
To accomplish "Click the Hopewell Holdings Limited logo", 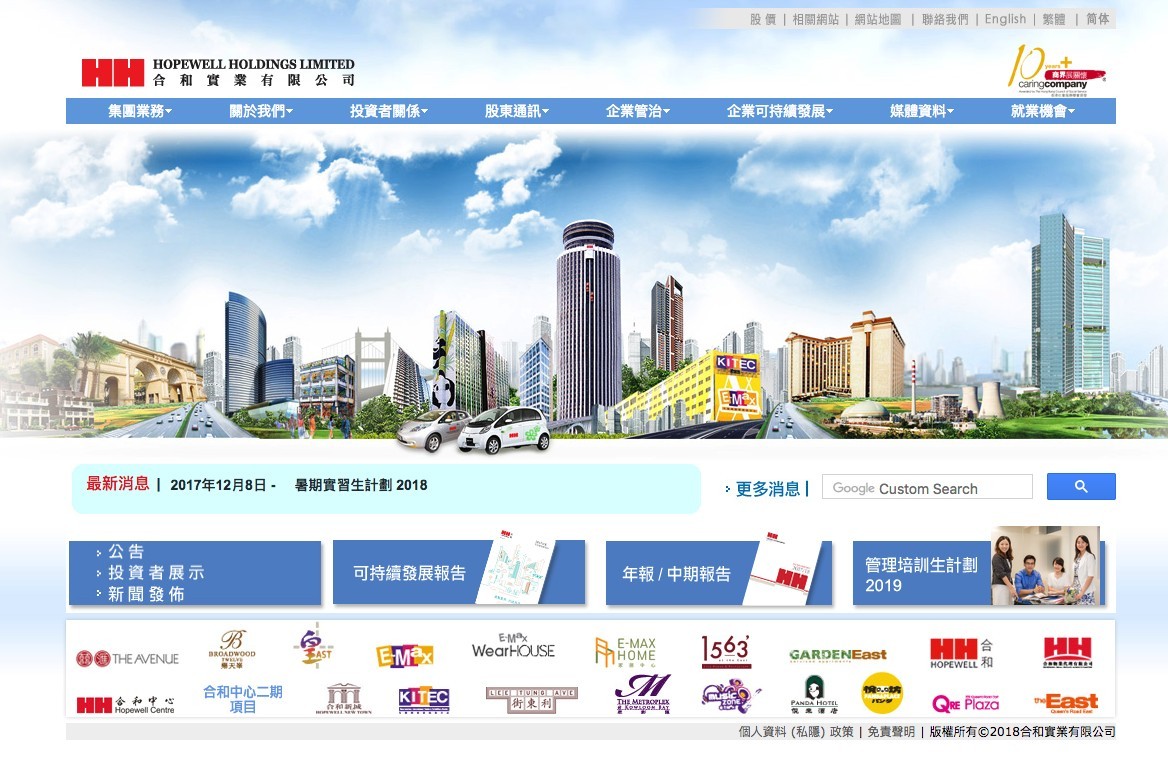I will (x=218, y=72).
